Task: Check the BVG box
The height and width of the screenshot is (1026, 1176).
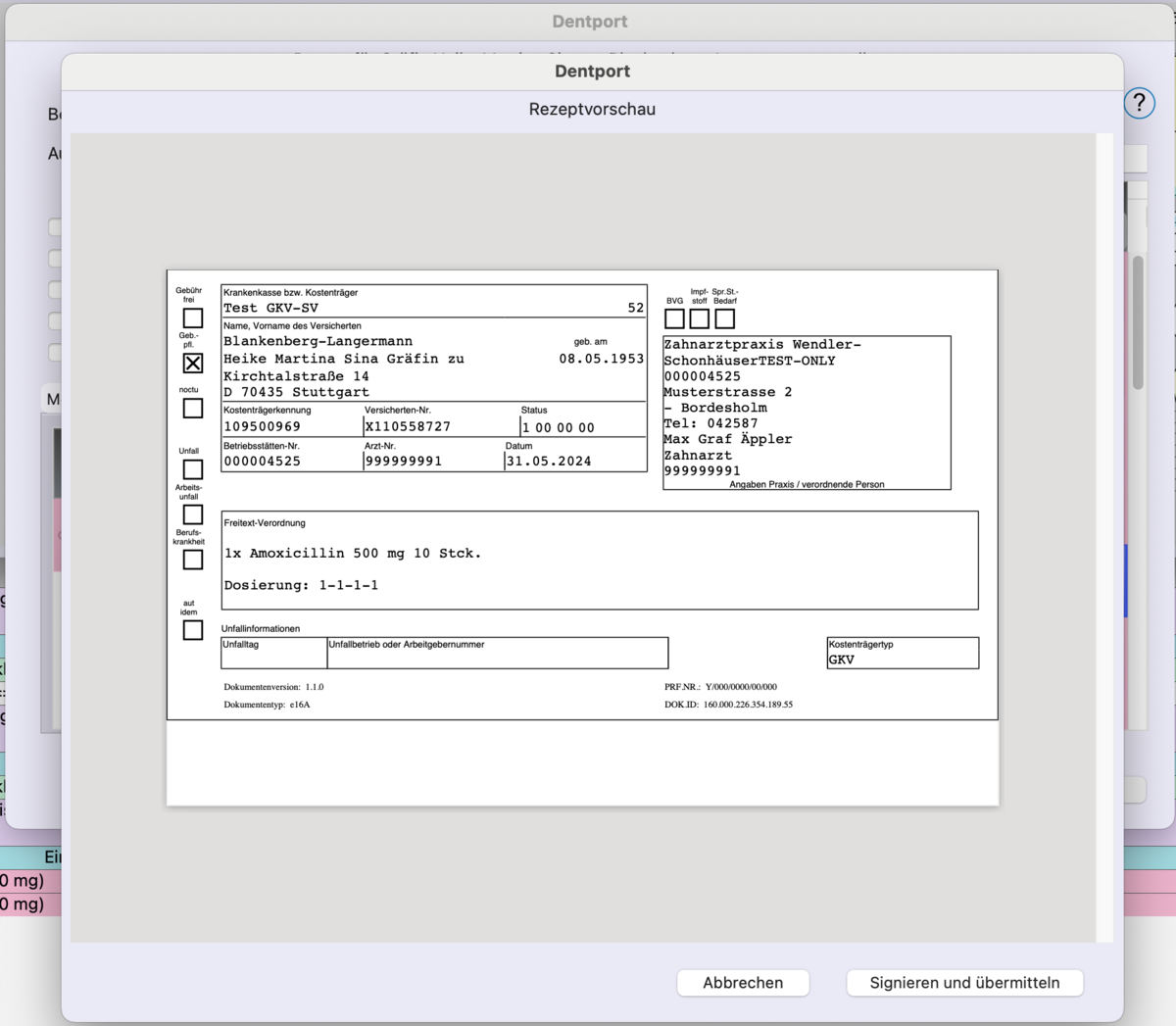Action: coord(674,318)
